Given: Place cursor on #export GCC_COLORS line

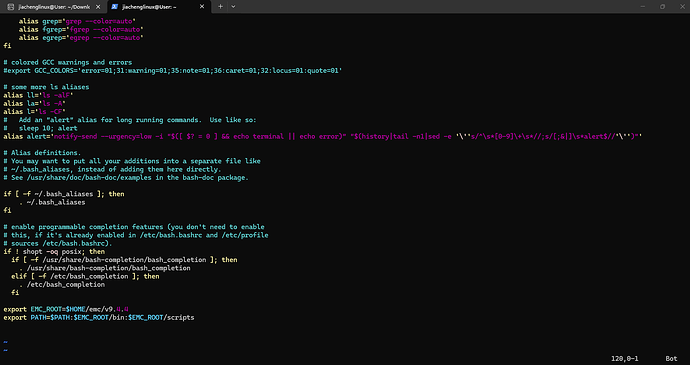Looking at the screenshot, I should [172, 70].
